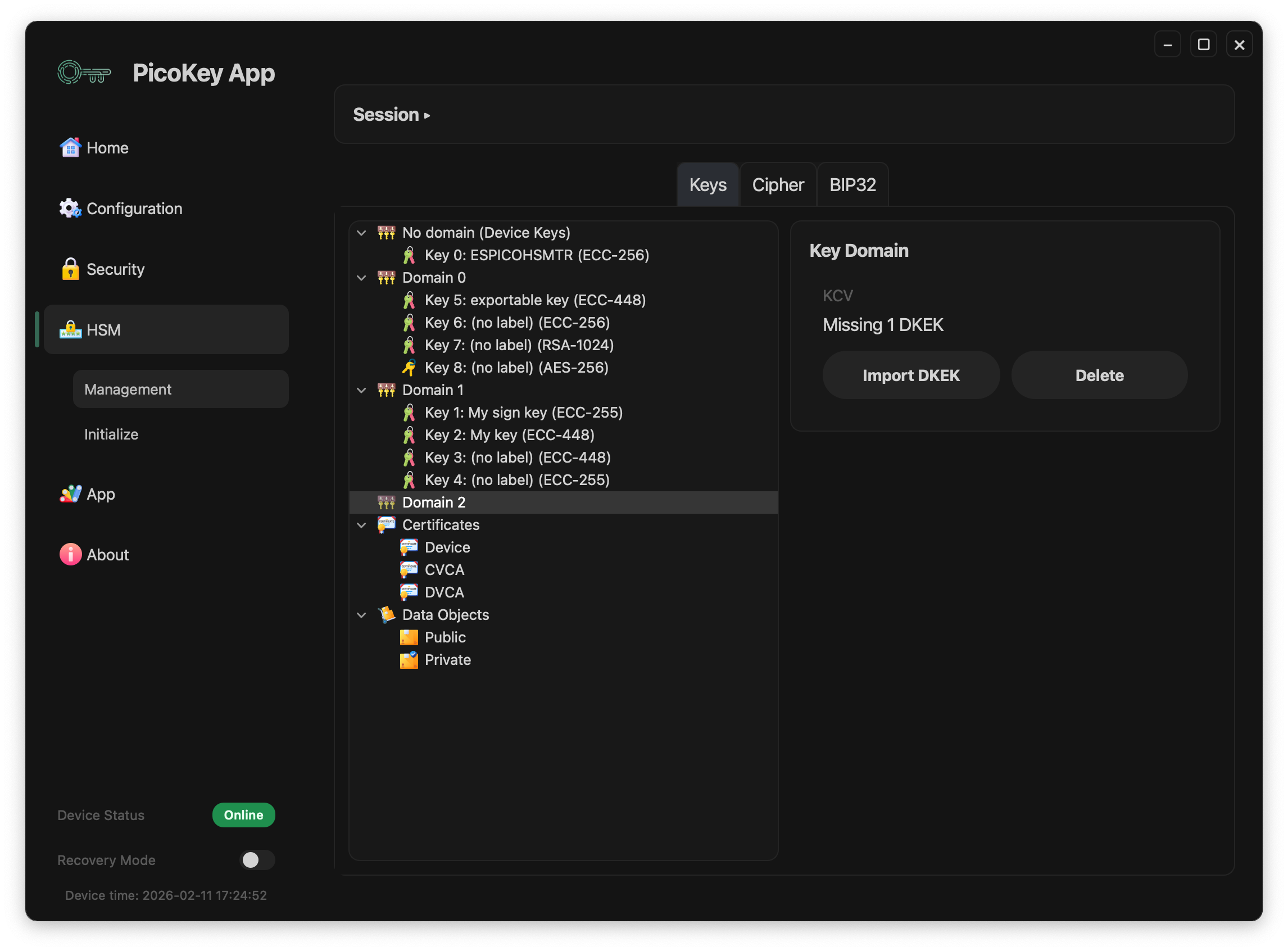Image resolution: width=1288 pixels, height=951 pixels.
Task: Click the Private data object icon
Action: pos(409,660)
